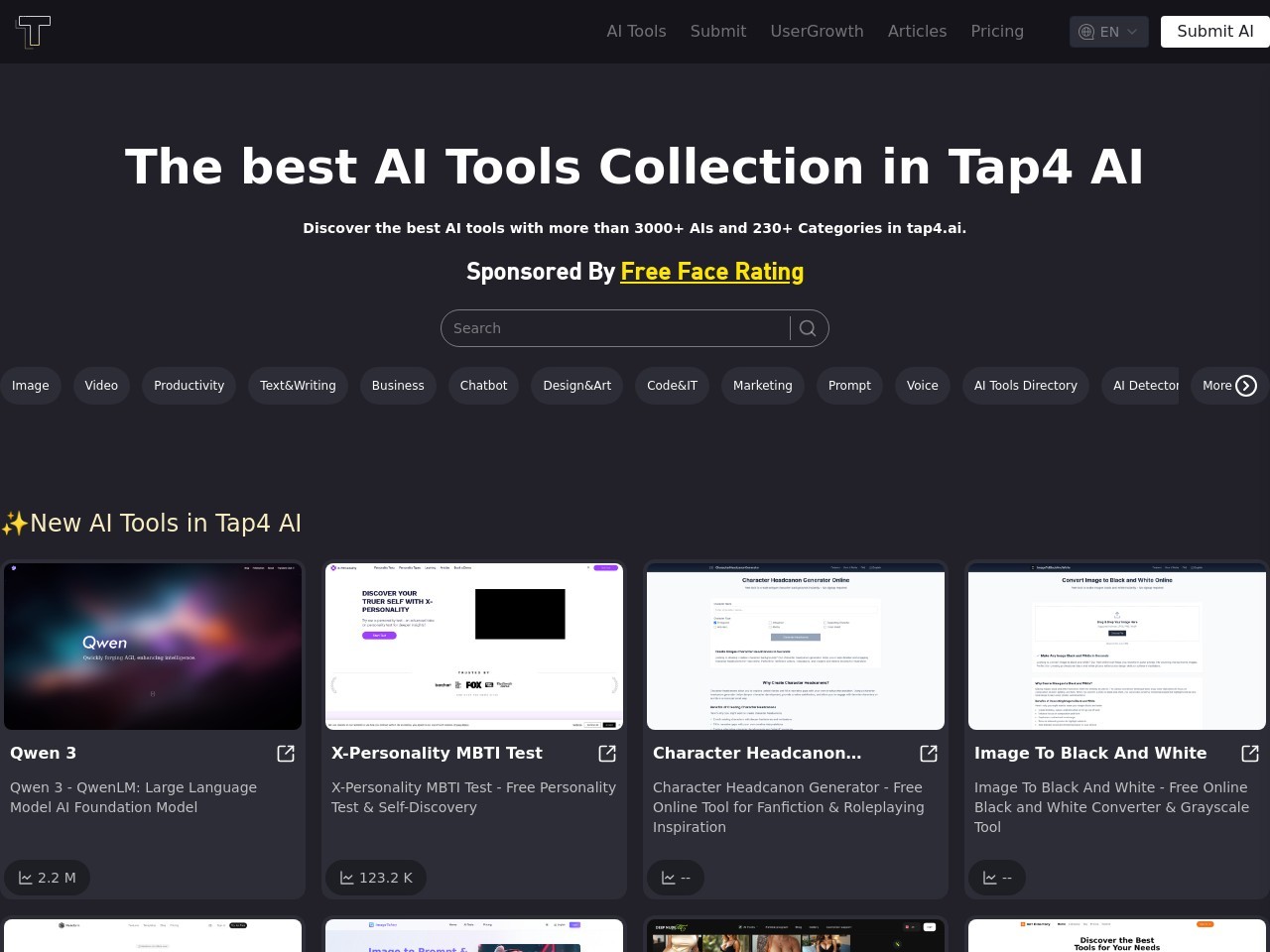
Task: Open the EN language dropdown
Action: pyautogui.click(x=1109, y=32)
